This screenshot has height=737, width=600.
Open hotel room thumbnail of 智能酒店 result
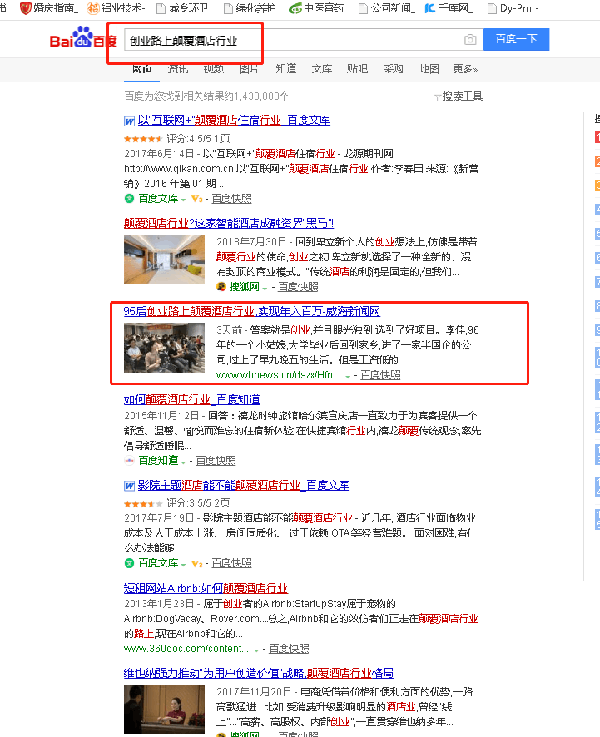pyautogui.click(x=164, y=259)
